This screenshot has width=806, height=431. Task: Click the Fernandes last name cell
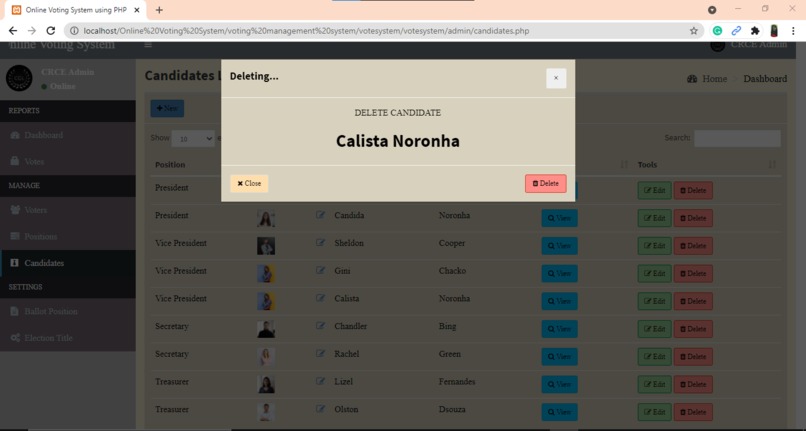click(x=457, y=382)
